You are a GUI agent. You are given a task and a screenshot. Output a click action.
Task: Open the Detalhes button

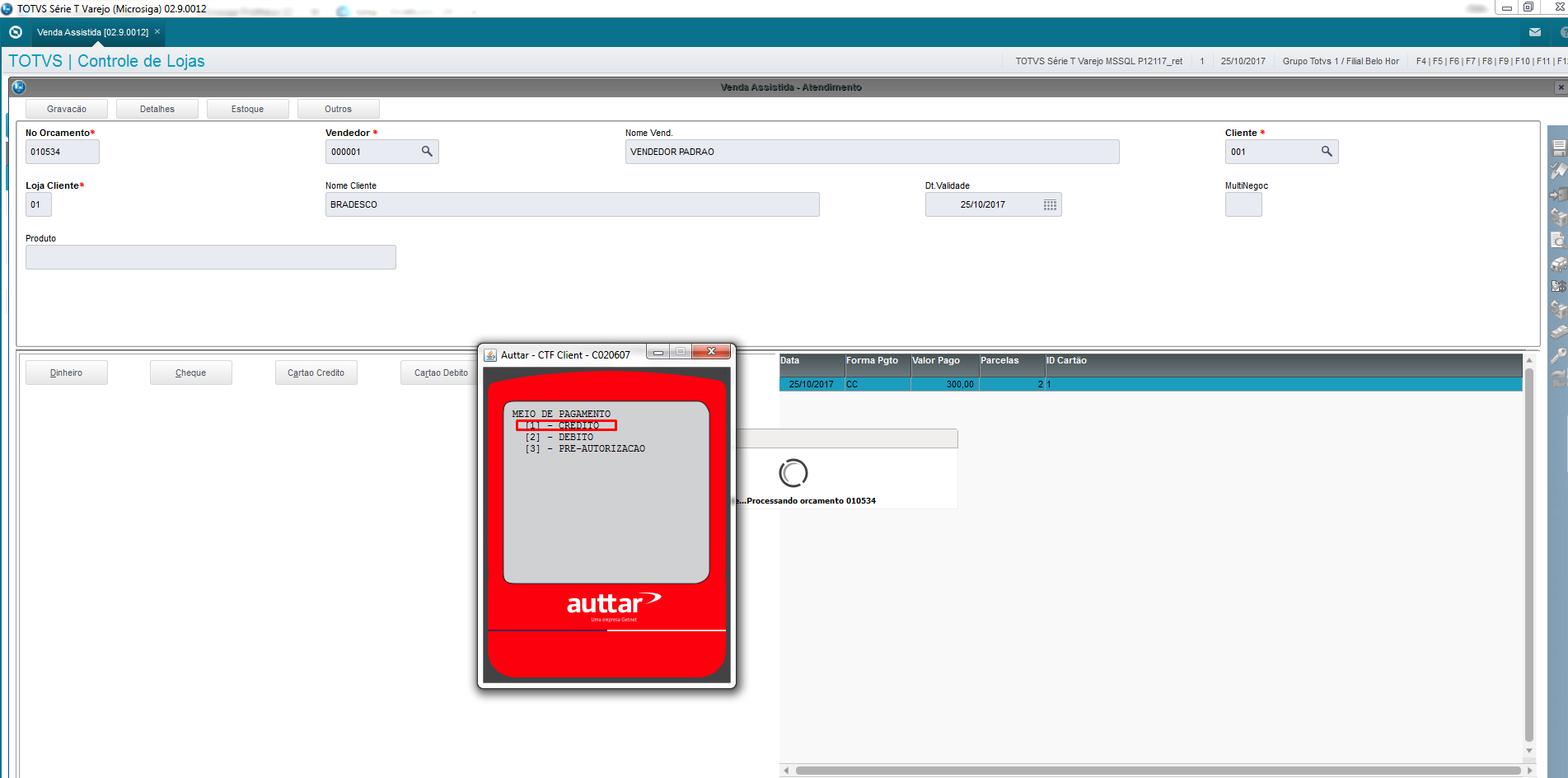coord(157,109)
